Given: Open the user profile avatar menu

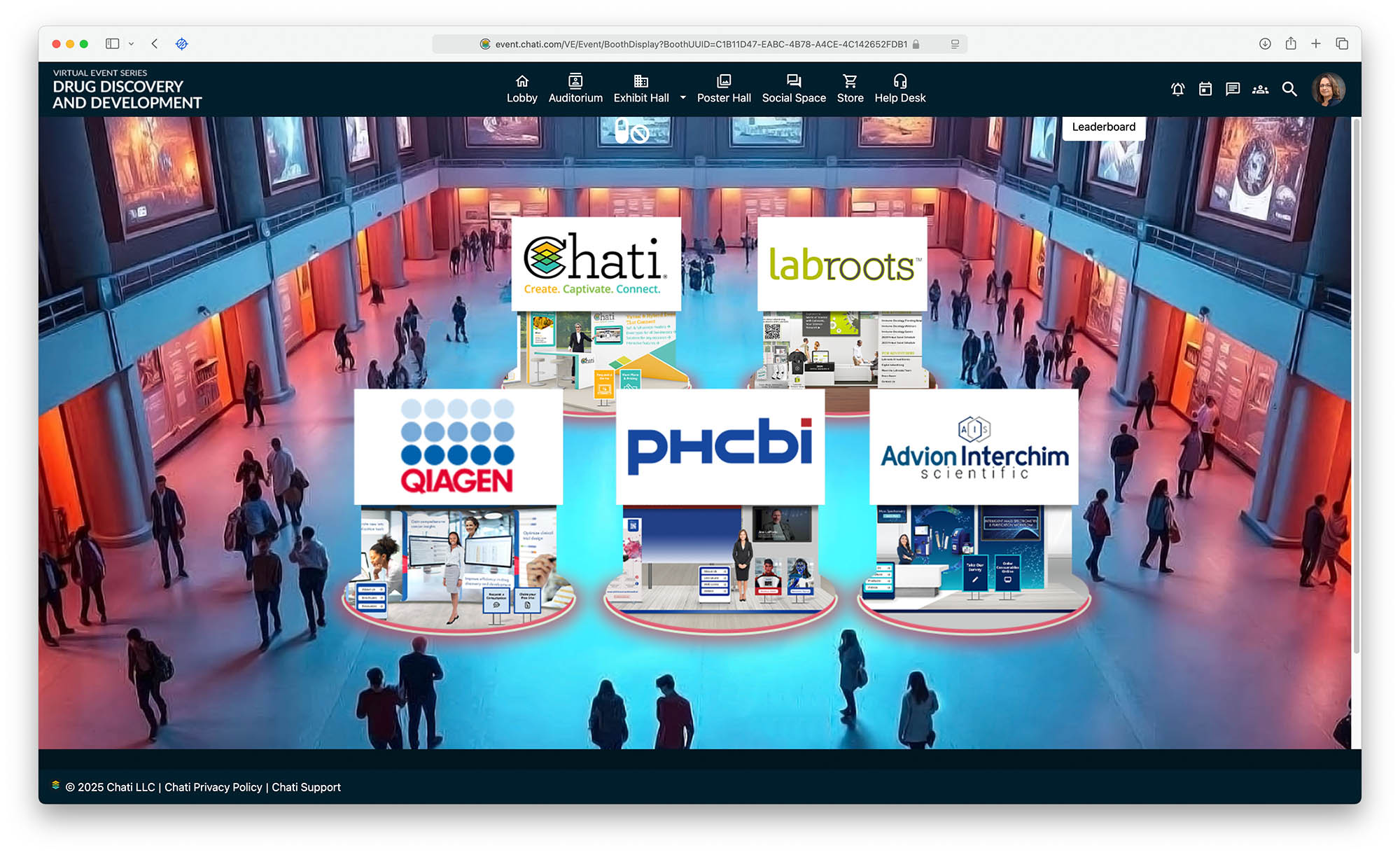Looking at the screenshot, I should 1327,90.
